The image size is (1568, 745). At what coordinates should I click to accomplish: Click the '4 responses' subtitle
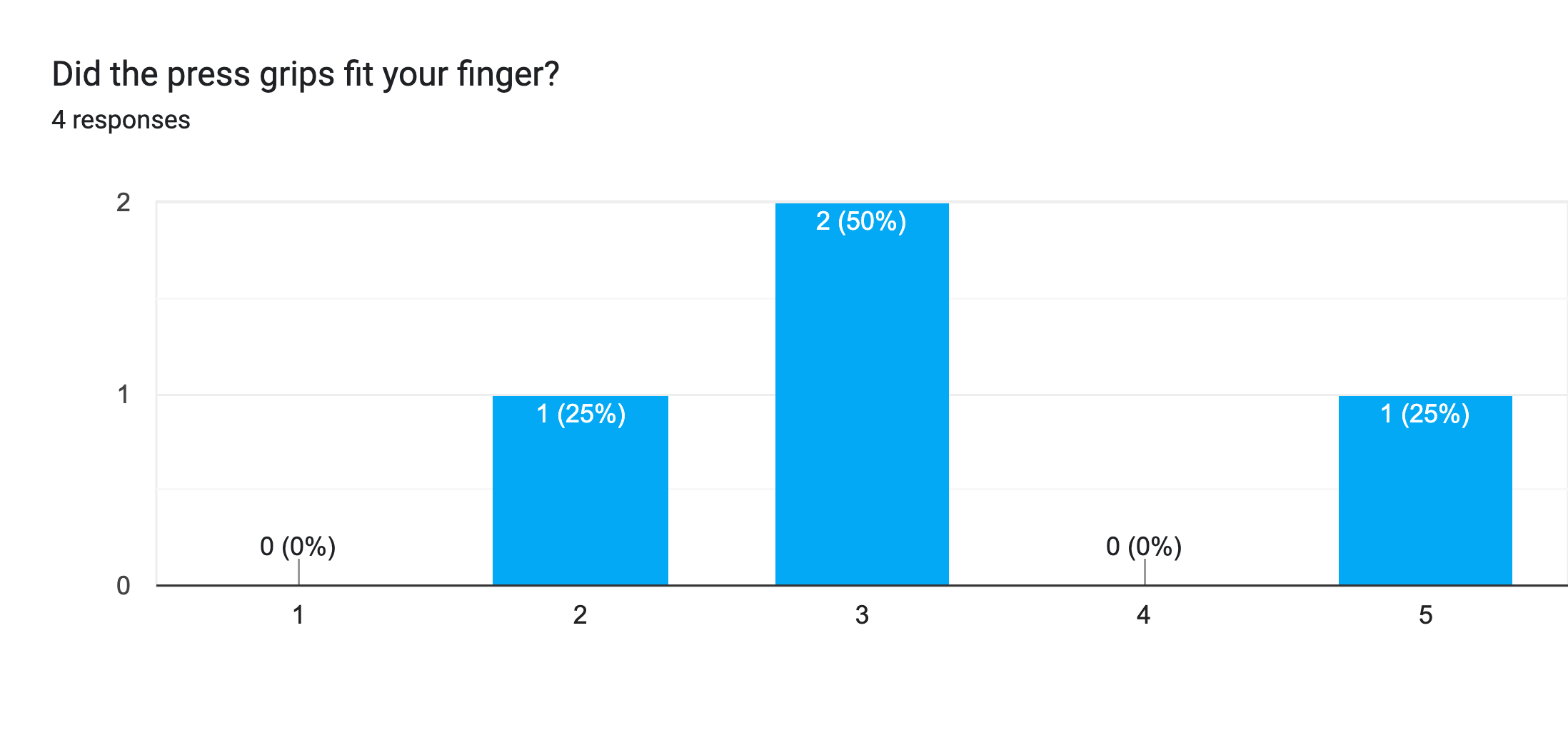121,120
